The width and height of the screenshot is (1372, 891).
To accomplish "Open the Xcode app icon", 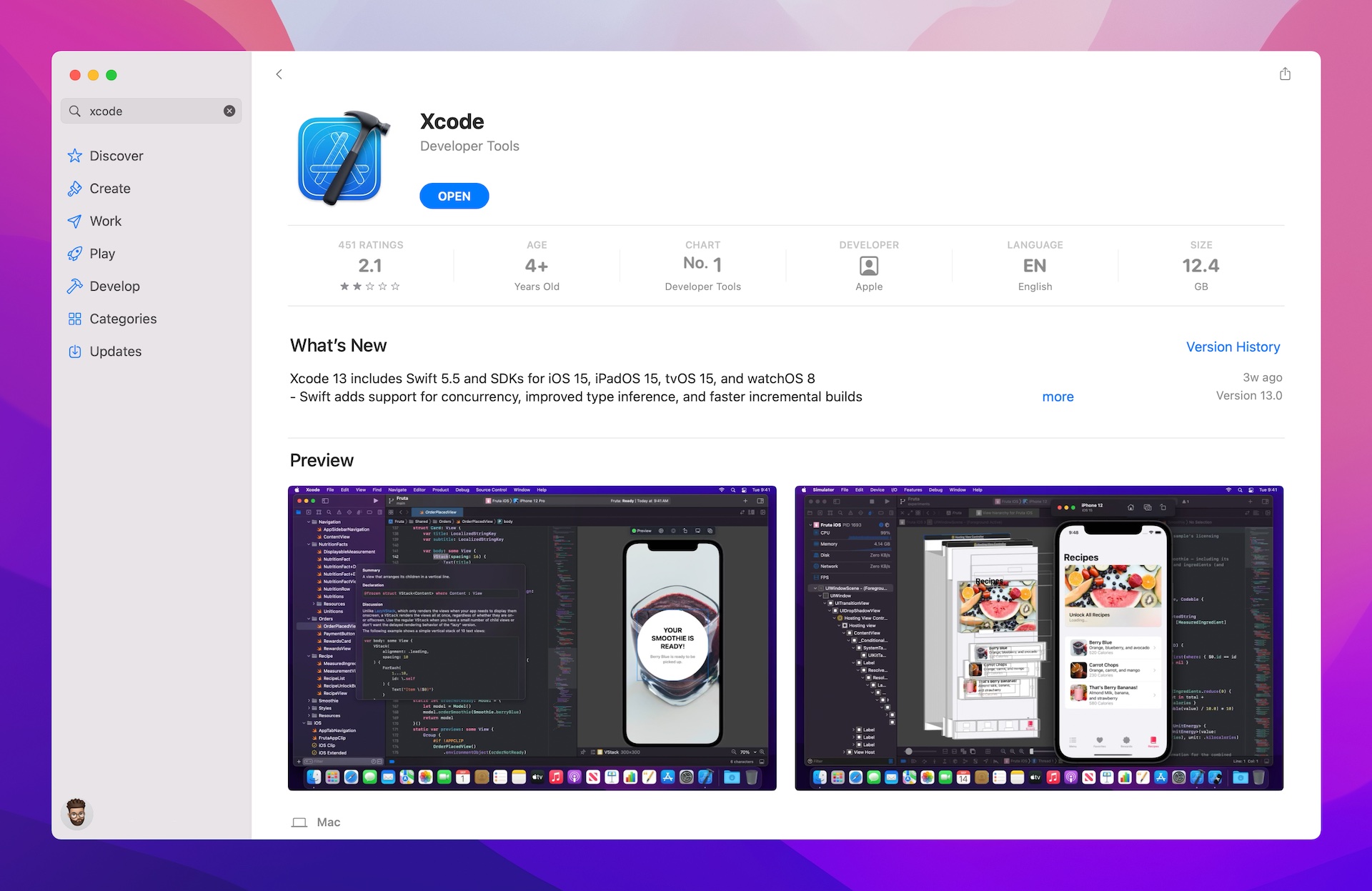I will click(342, 157).
